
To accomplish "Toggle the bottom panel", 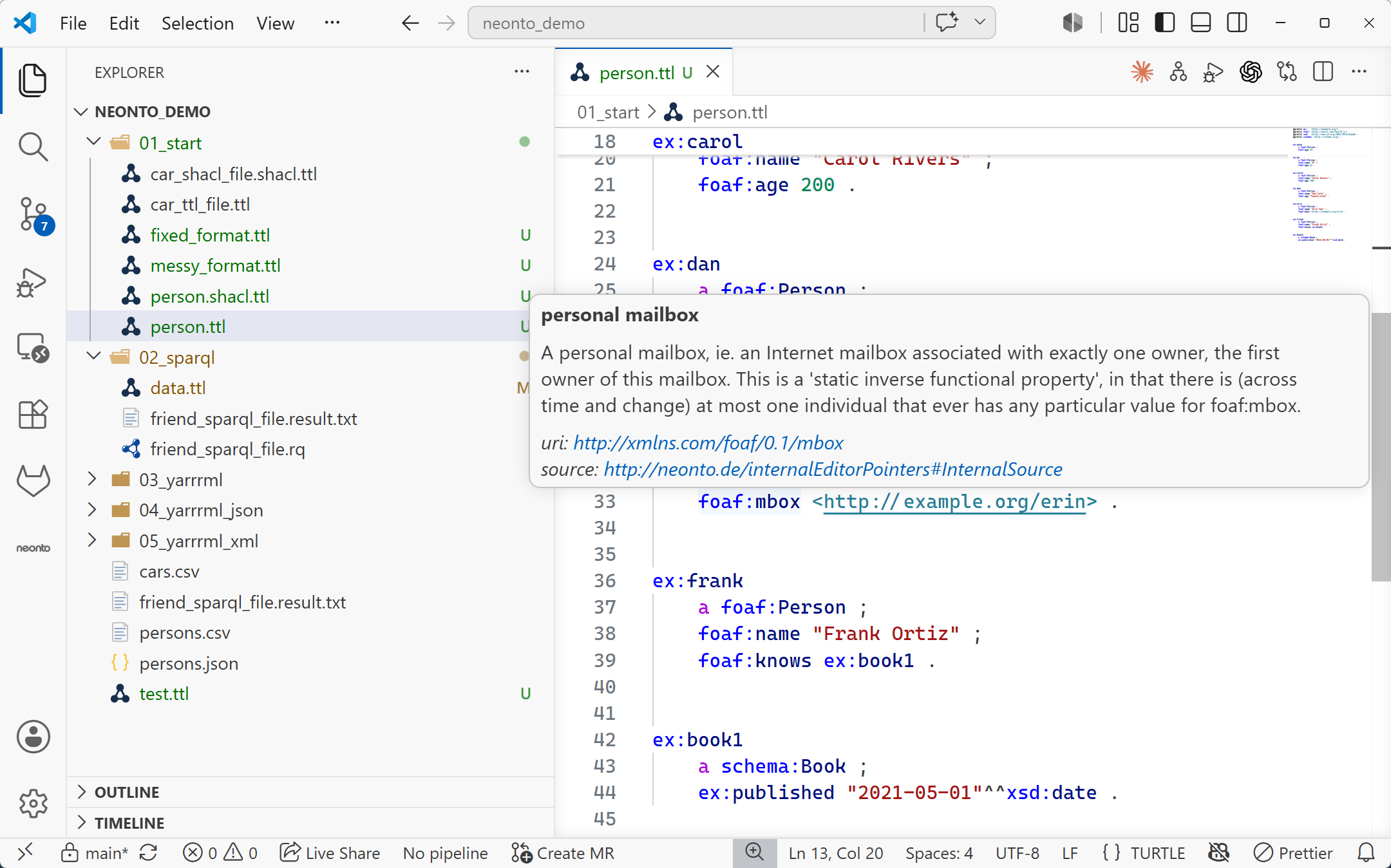I will point(1200,23).
